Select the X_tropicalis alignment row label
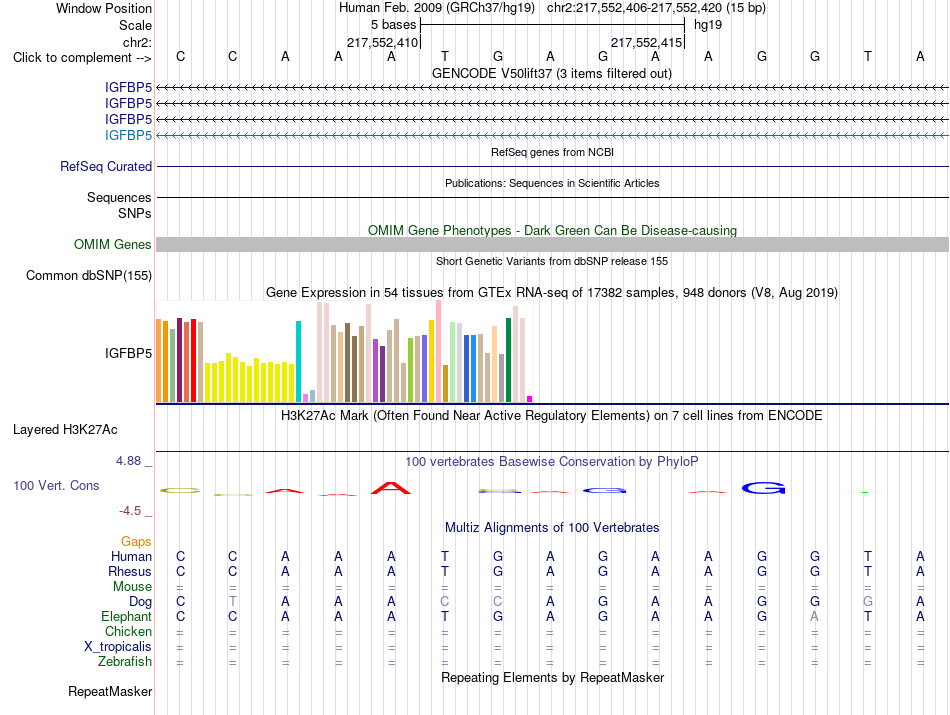 [118, 647]
